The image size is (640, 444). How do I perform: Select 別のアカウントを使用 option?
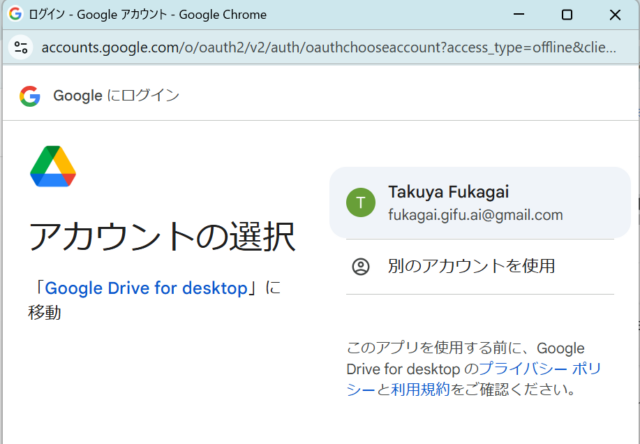pyautogui.click(x=480, y=266)
